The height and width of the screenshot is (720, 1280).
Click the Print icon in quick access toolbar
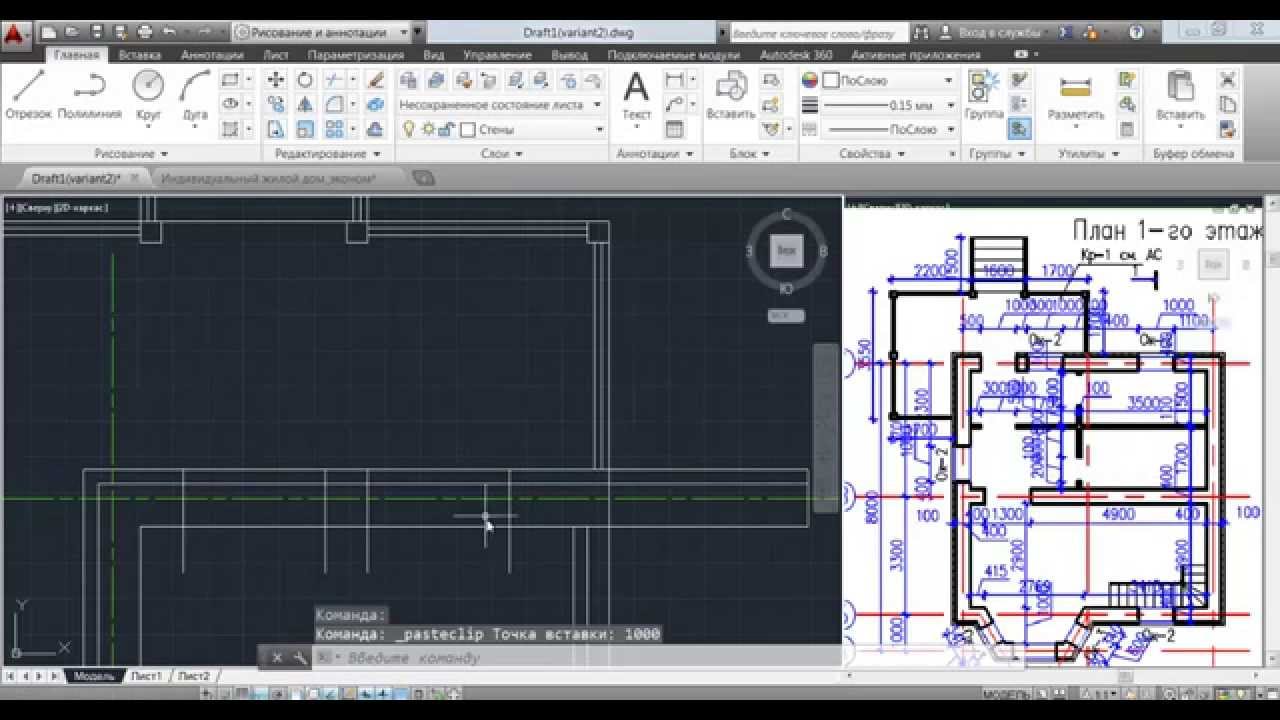[x=145, y=32]
